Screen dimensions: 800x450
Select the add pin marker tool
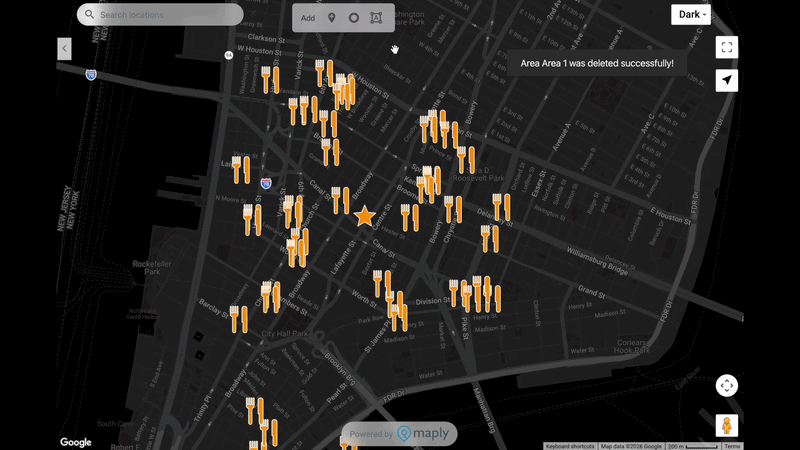pyautogui.click(x=332, y=18)
